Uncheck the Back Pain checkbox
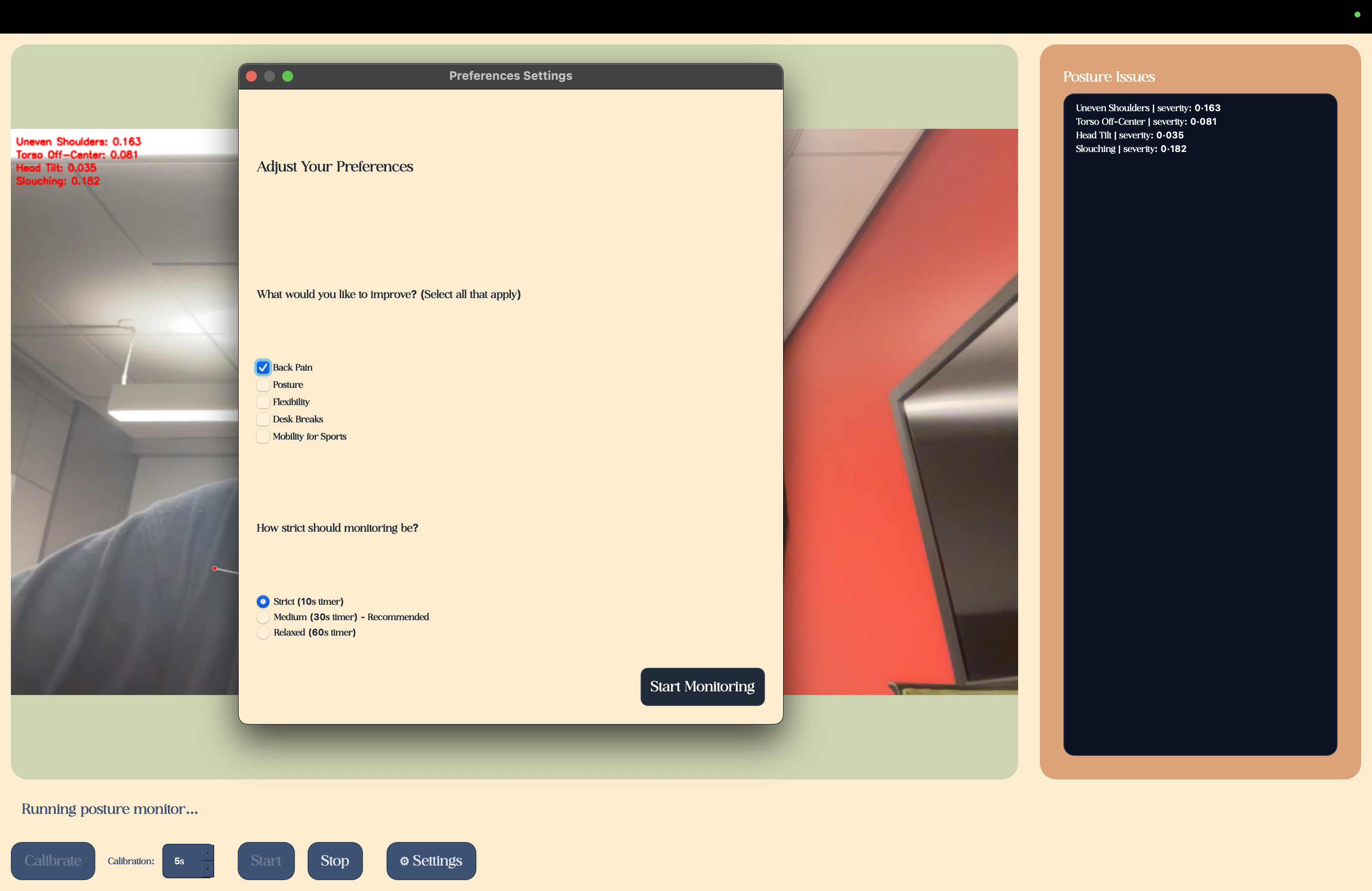This screenshot has height=891, width=1372. point(263,367)
